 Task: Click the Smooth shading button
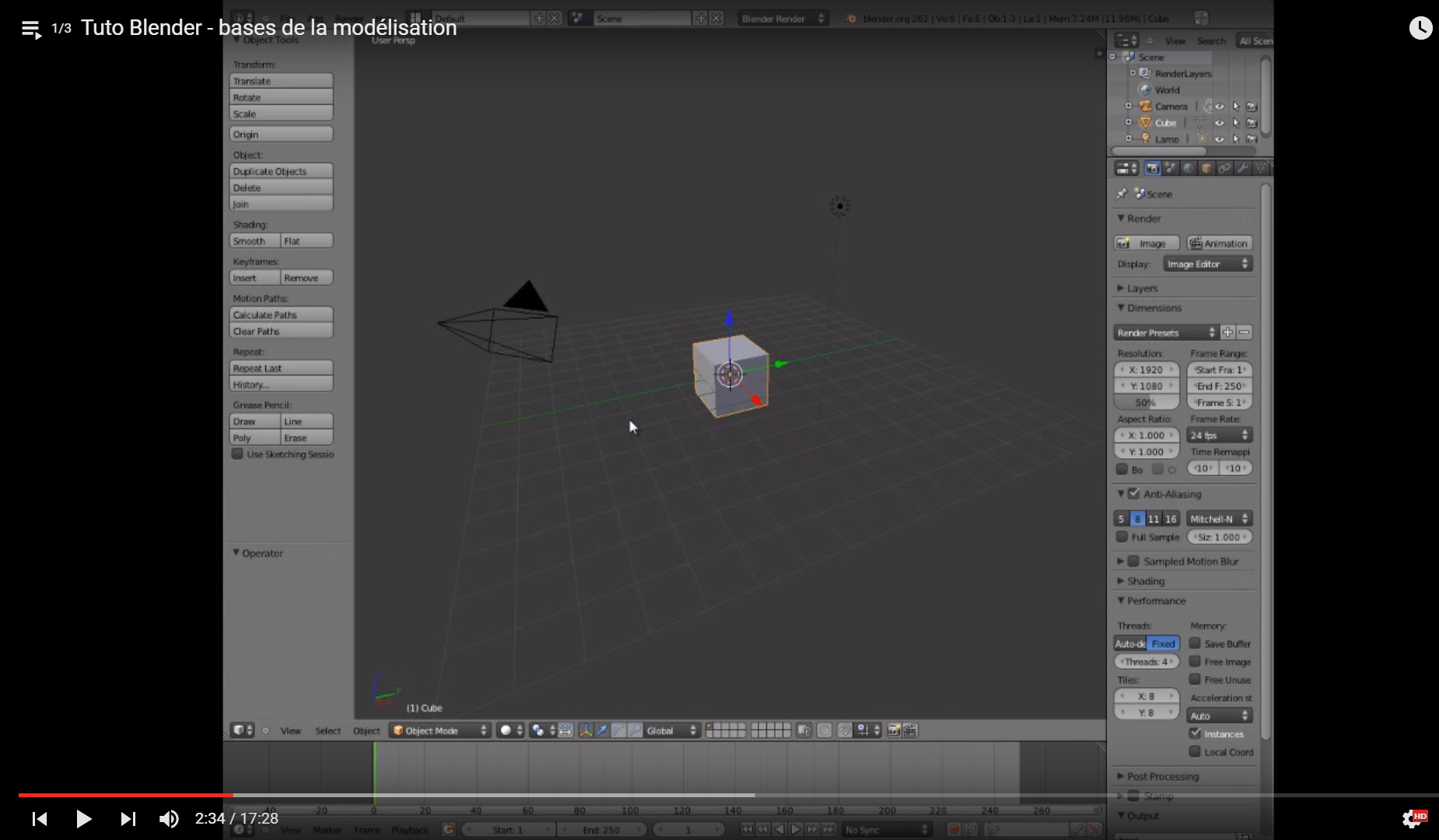coord(254,241)
